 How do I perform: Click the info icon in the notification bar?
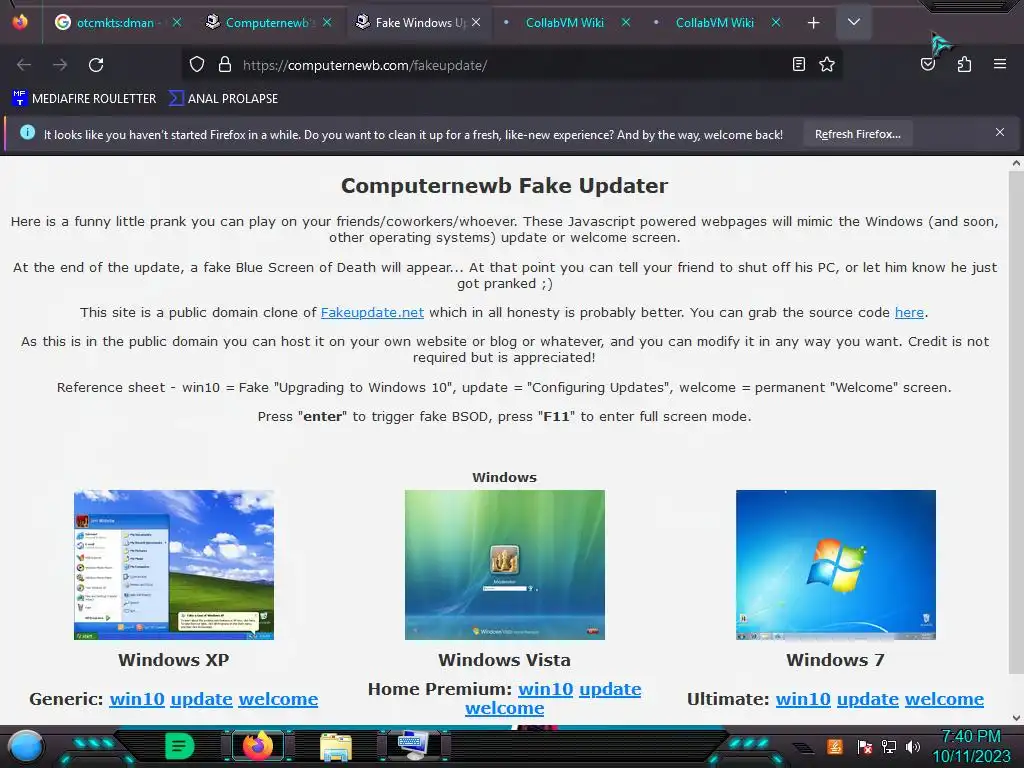click(27, 133)
